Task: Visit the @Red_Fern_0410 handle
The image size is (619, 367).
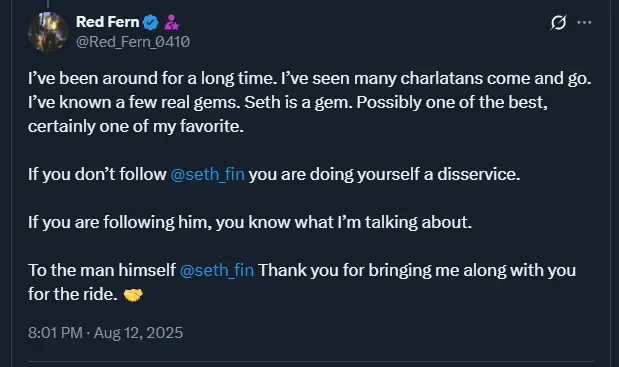Action: tap(133, 41)
